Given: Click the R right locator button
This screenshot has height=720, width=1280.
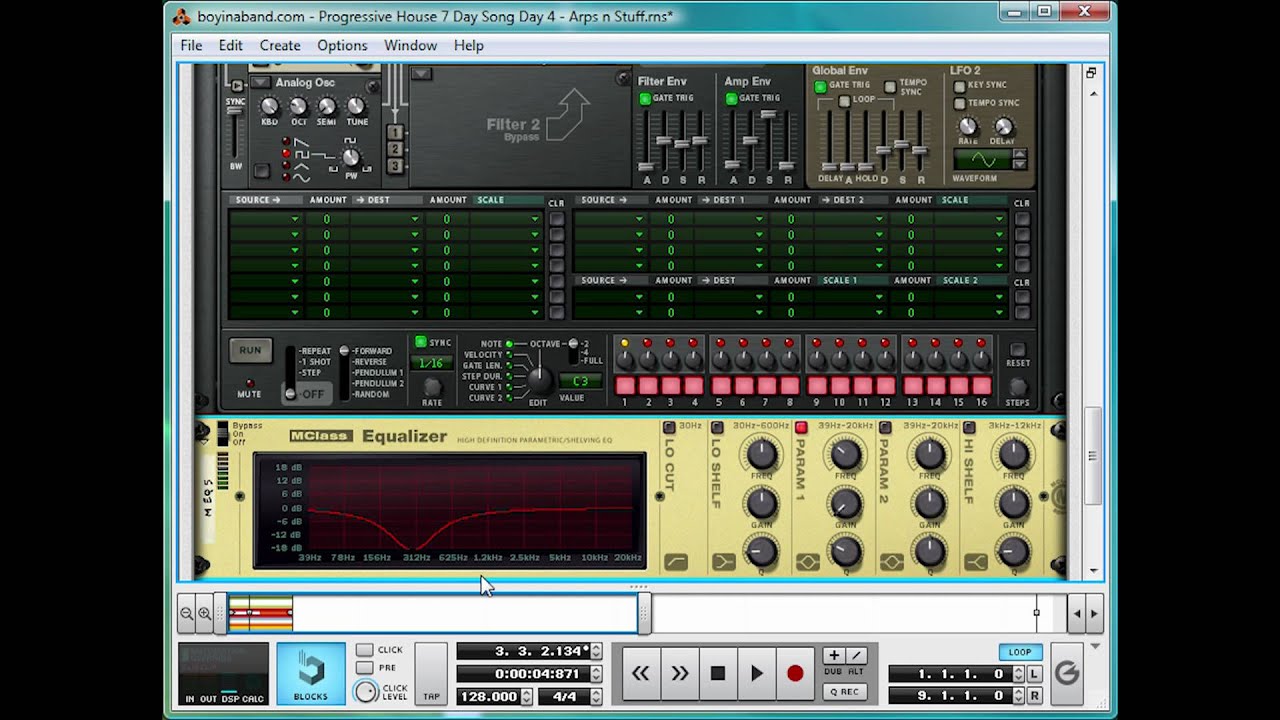Looking at the screenshot, I should (1034, 695).
